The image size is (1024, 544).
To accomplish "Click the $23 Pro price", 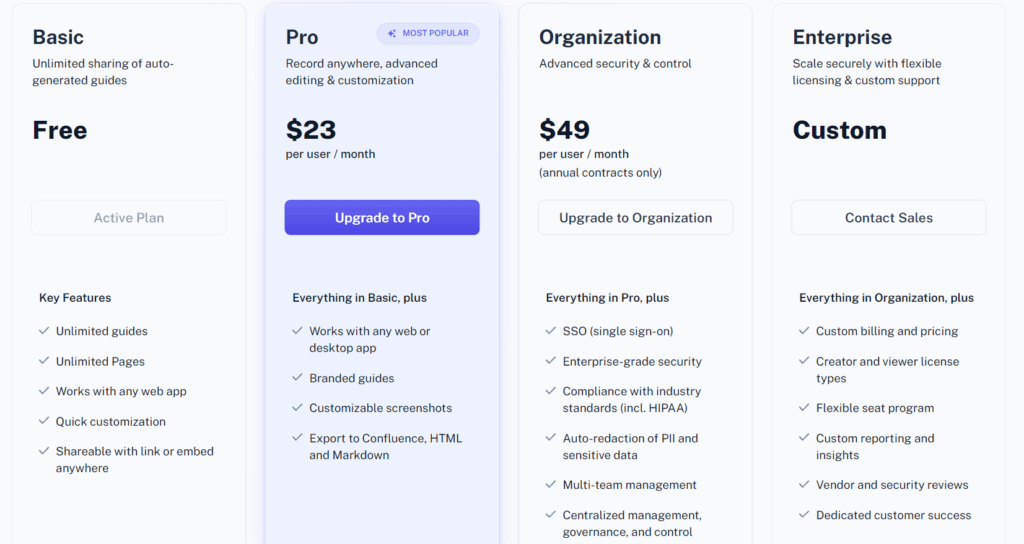I will 311,130.
